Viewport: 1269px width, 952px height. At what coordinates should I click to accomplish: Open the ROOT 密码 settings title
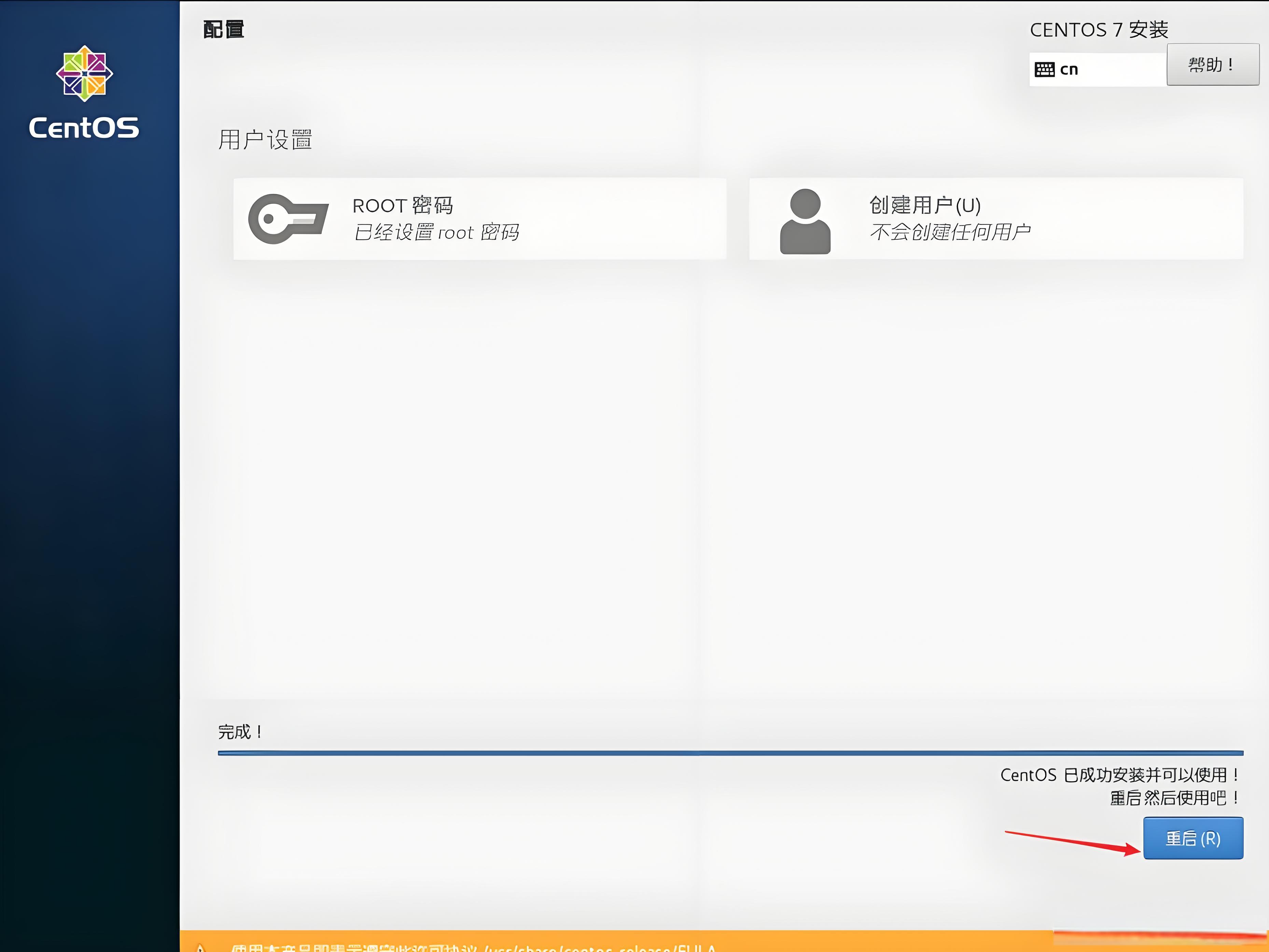click(403, 205)
